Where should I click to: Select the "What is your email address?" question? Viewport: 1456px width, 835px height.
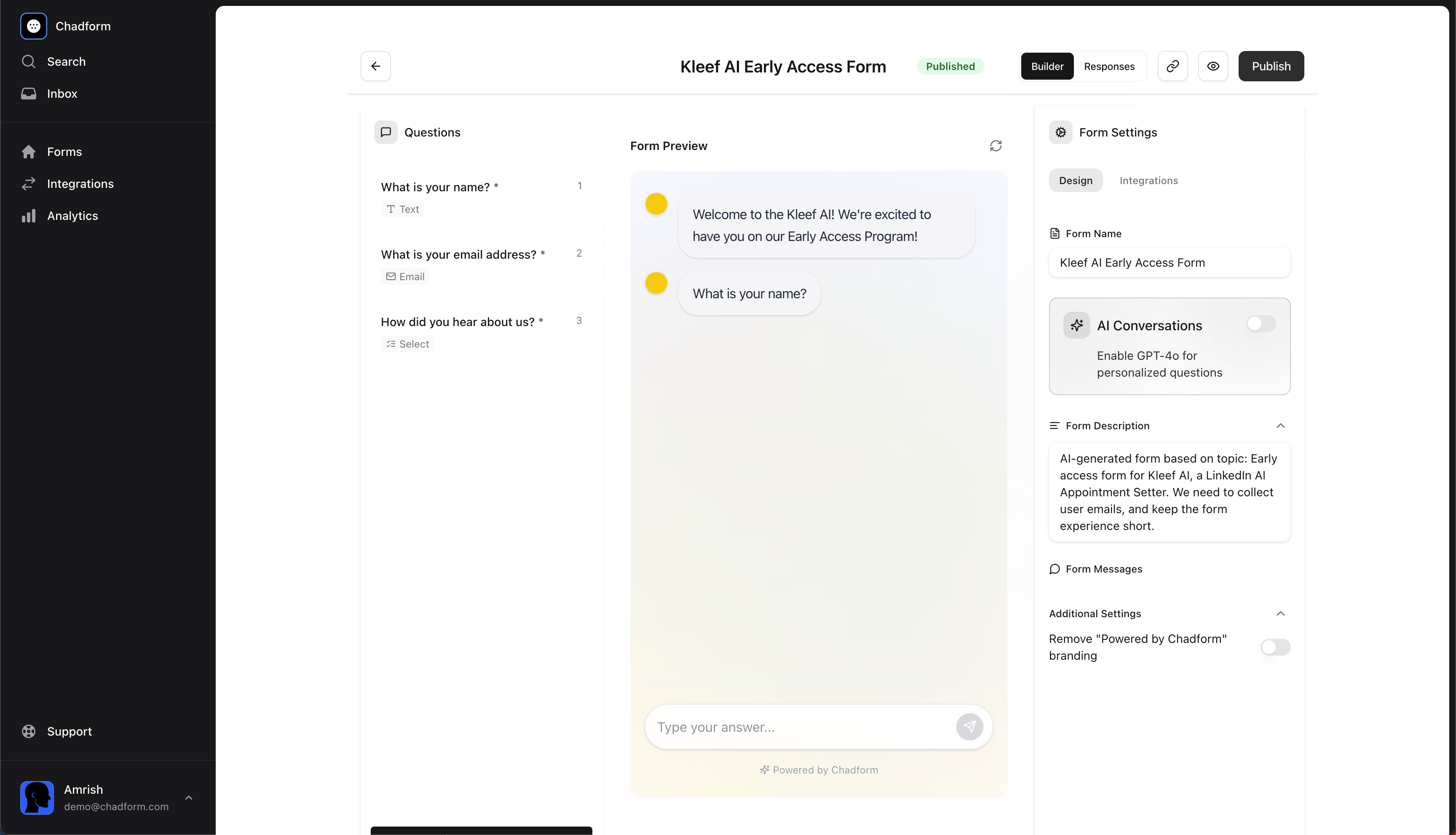[x=481, y=265]
